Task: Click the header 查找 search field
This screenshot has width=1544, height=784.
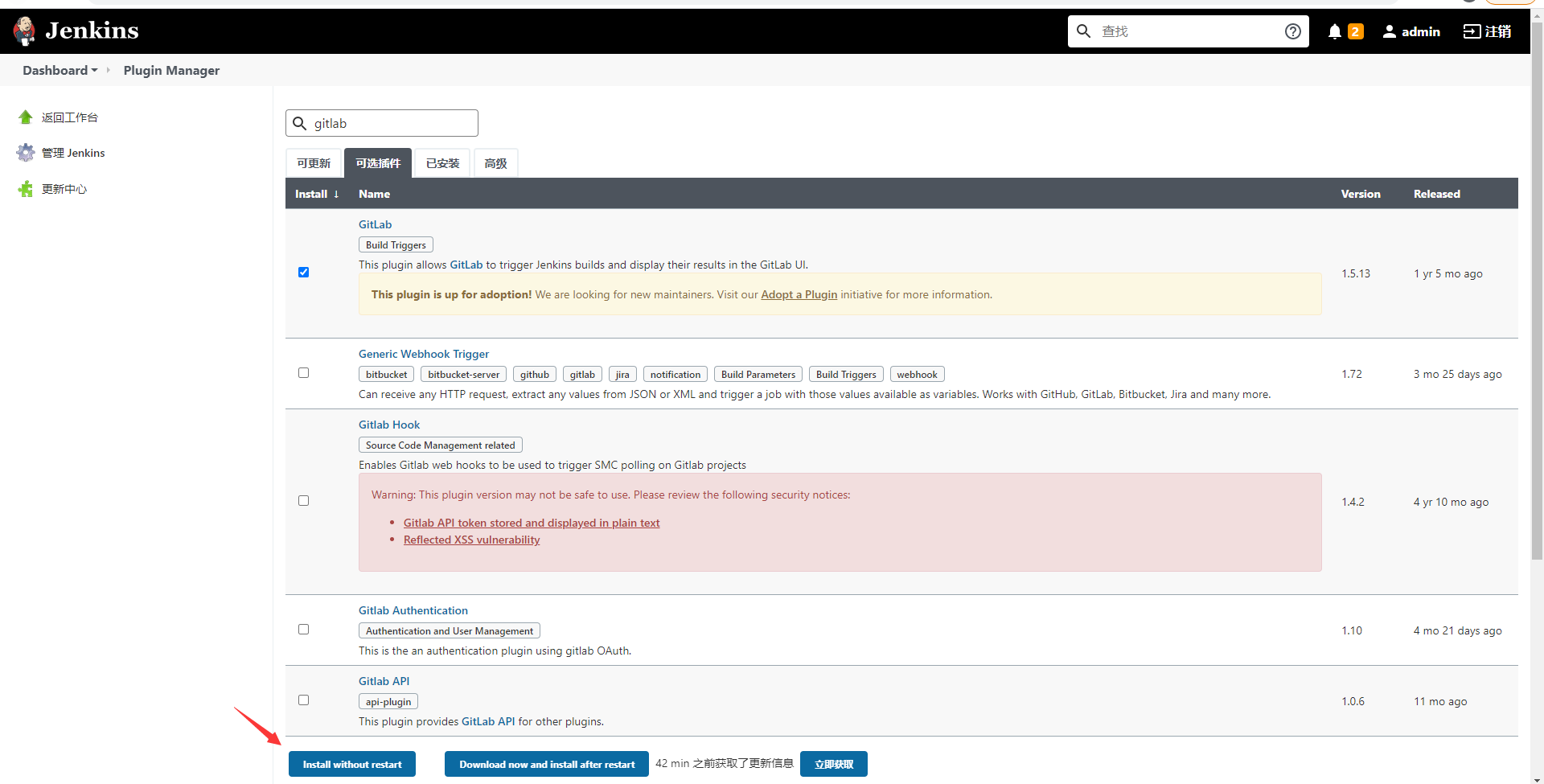Action: 1189,31
